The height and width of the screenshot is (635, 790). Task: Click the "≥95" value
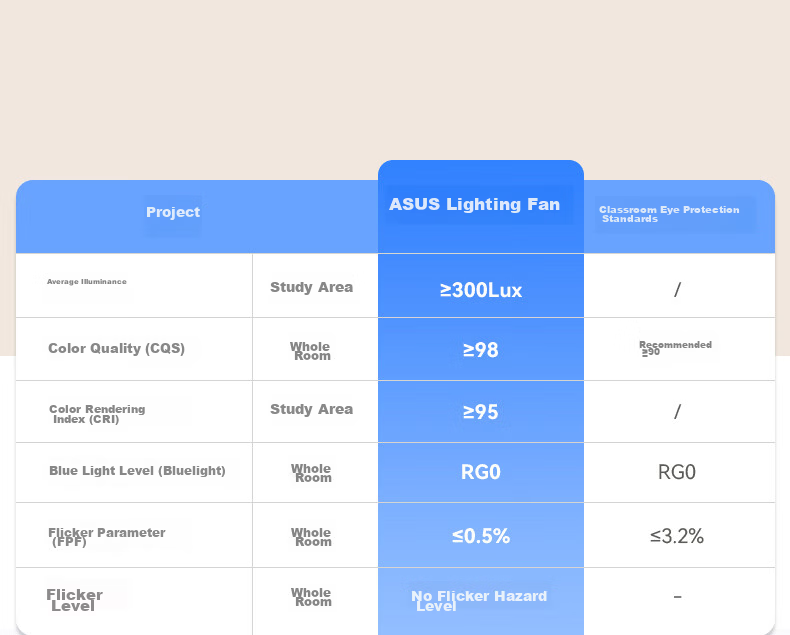(x=481, y=412)
